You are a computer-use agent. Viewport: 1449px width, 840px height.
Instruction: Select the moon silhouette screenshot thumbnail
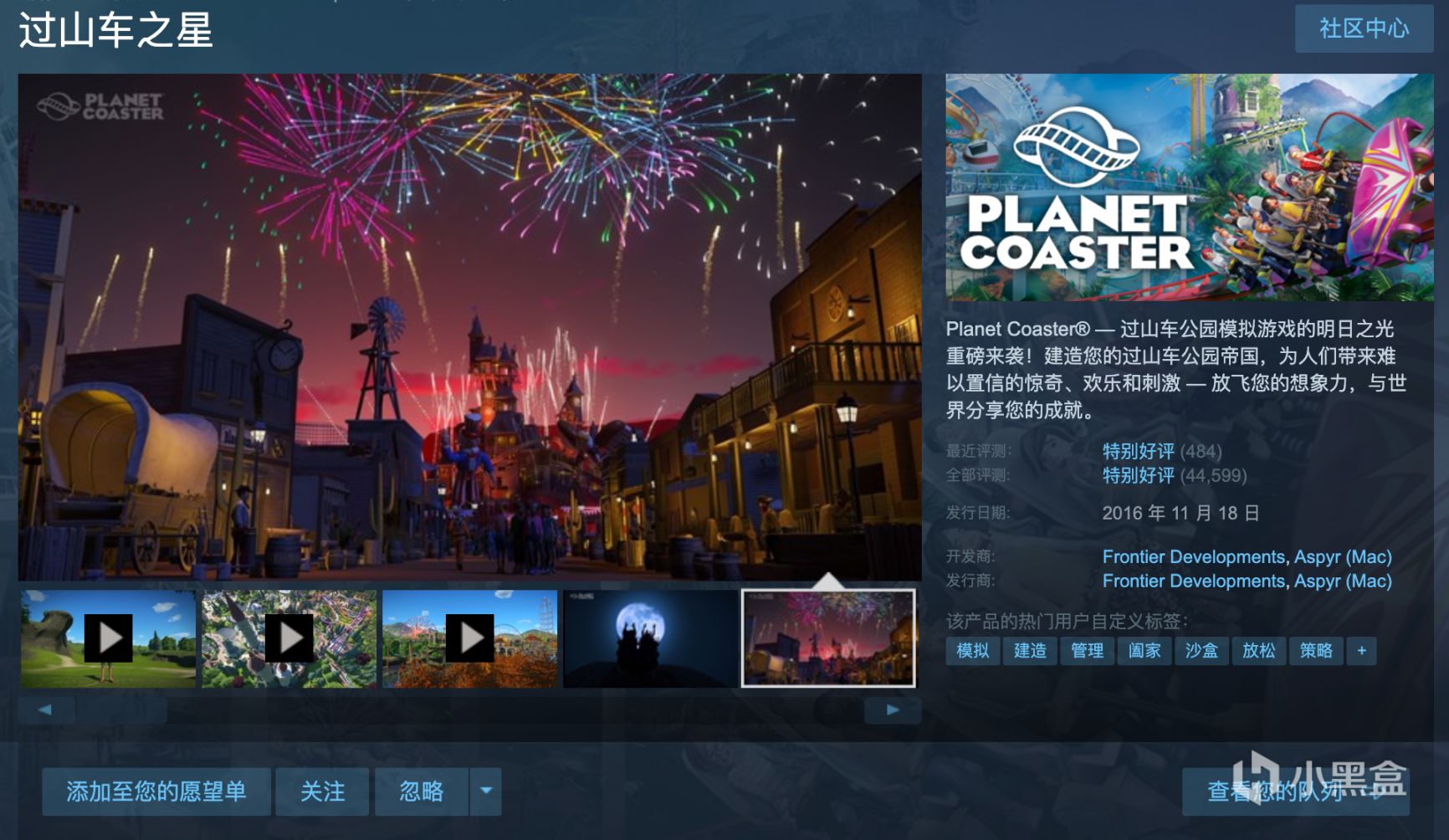click(x=650, y=638)
